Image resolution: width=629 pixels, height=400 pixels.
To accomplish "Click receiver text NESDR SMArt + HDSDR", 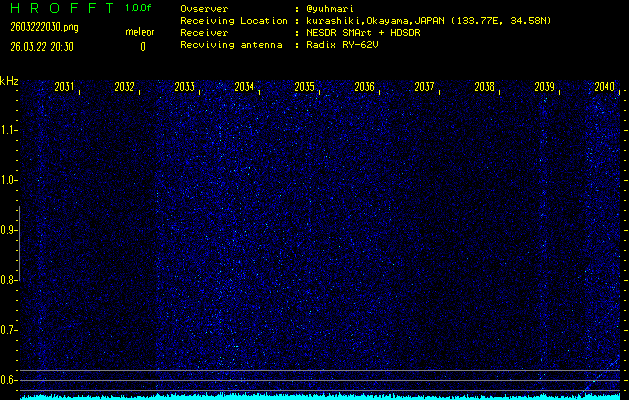I will click(x=363, y=33).
